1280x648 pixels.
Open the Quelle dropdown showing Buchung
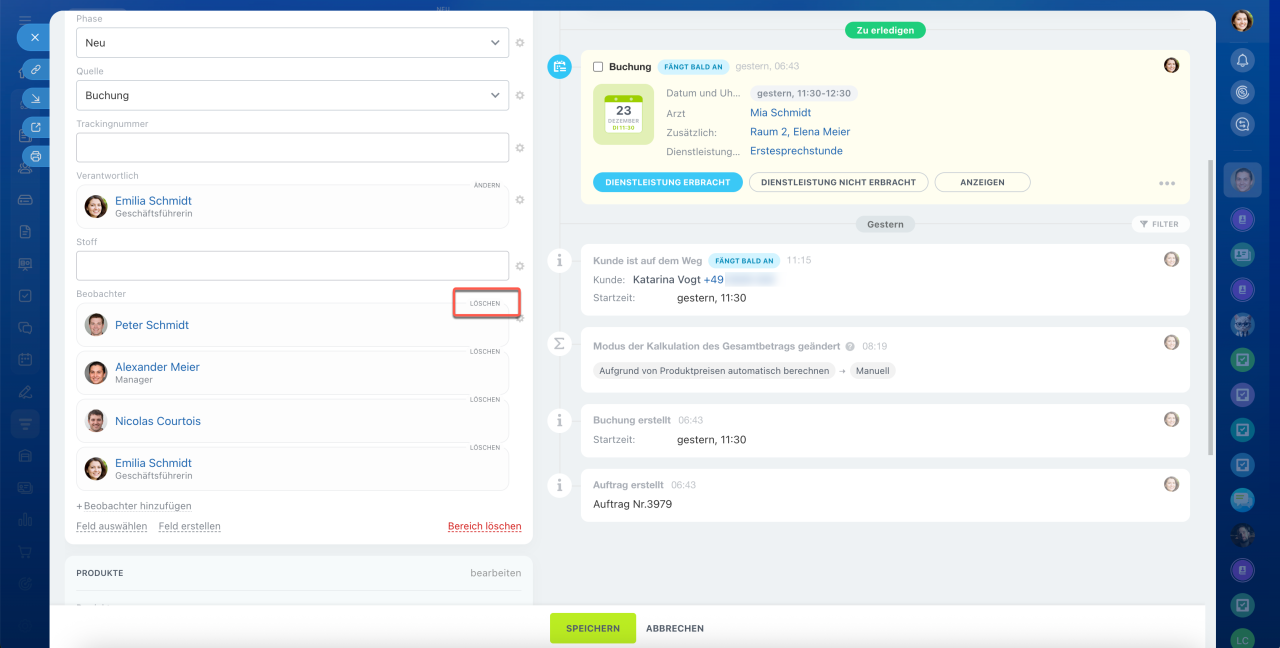(292, 96)
